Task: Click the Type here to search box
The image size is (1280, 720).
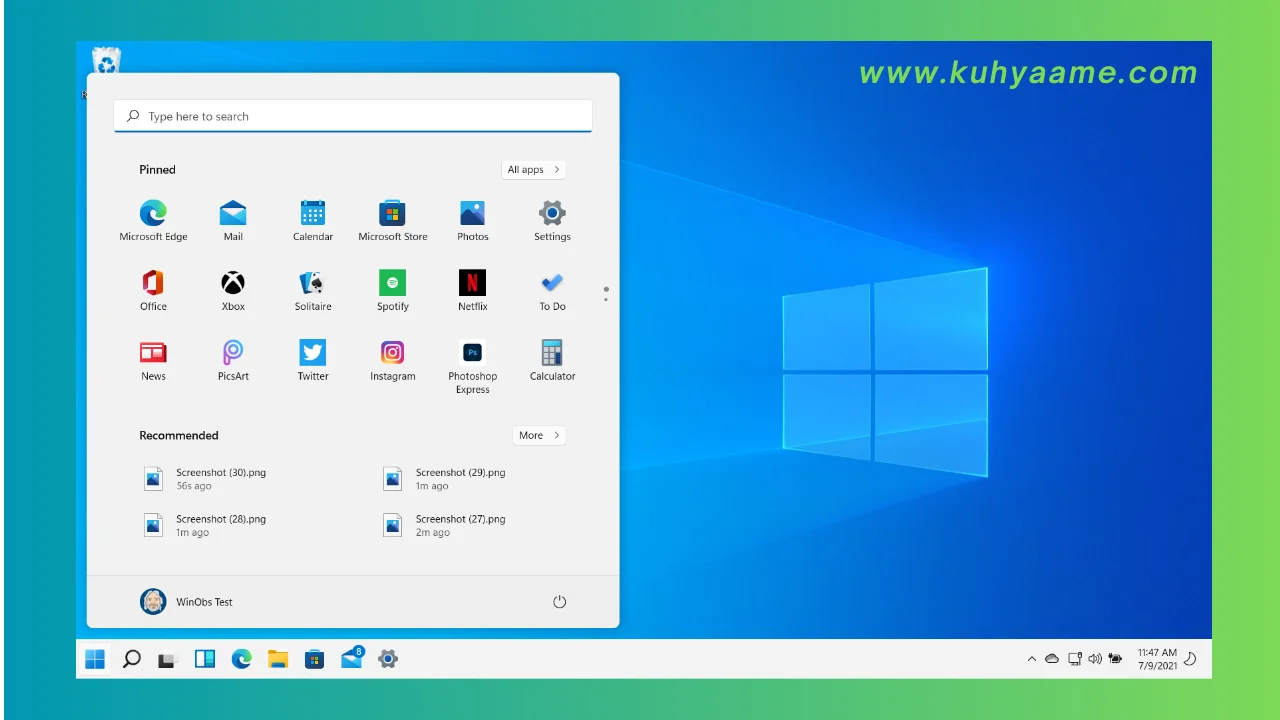Action: point(353,116)
